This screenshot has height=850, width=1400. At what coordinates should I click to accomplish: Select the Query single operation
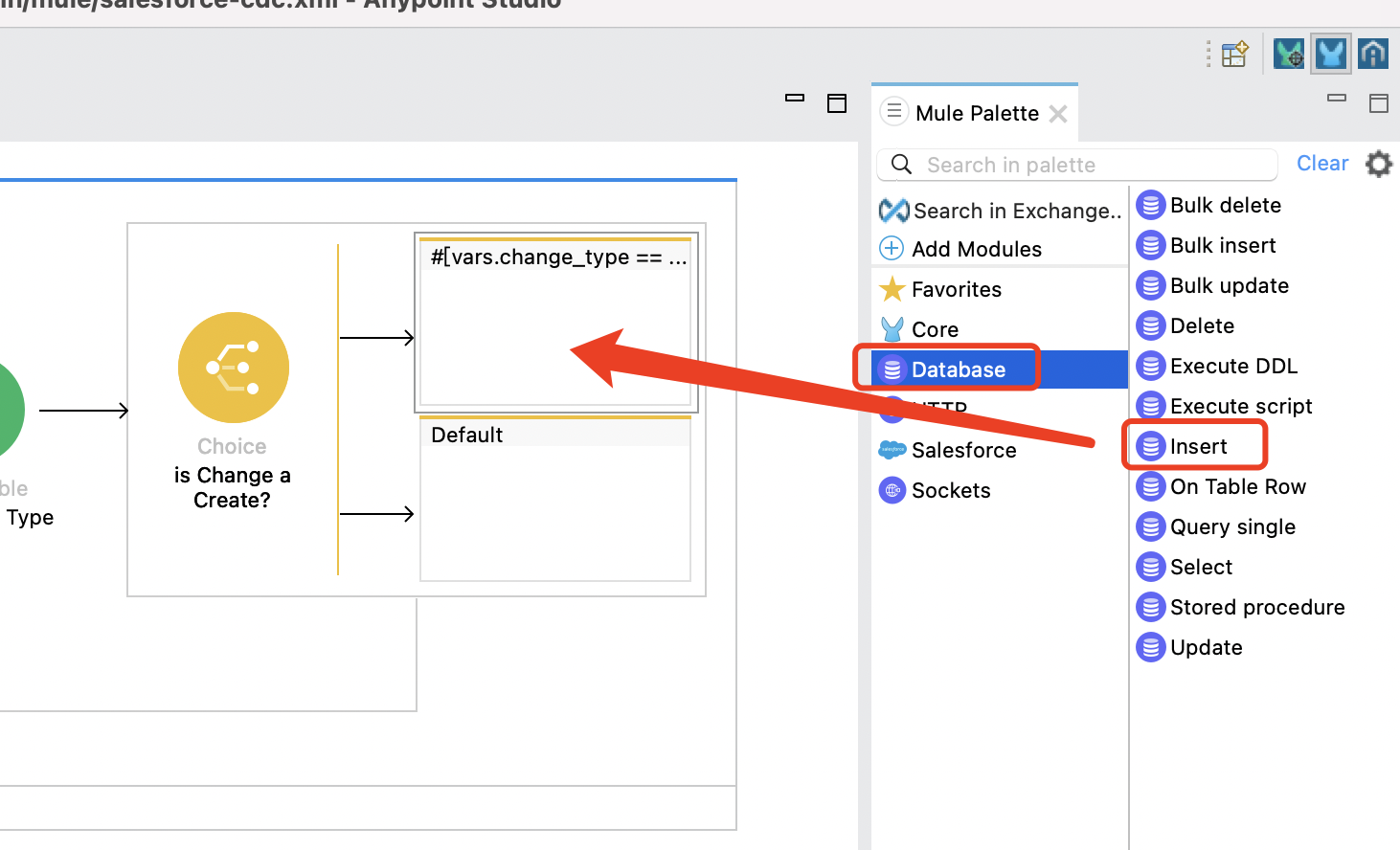(1216, 526)
